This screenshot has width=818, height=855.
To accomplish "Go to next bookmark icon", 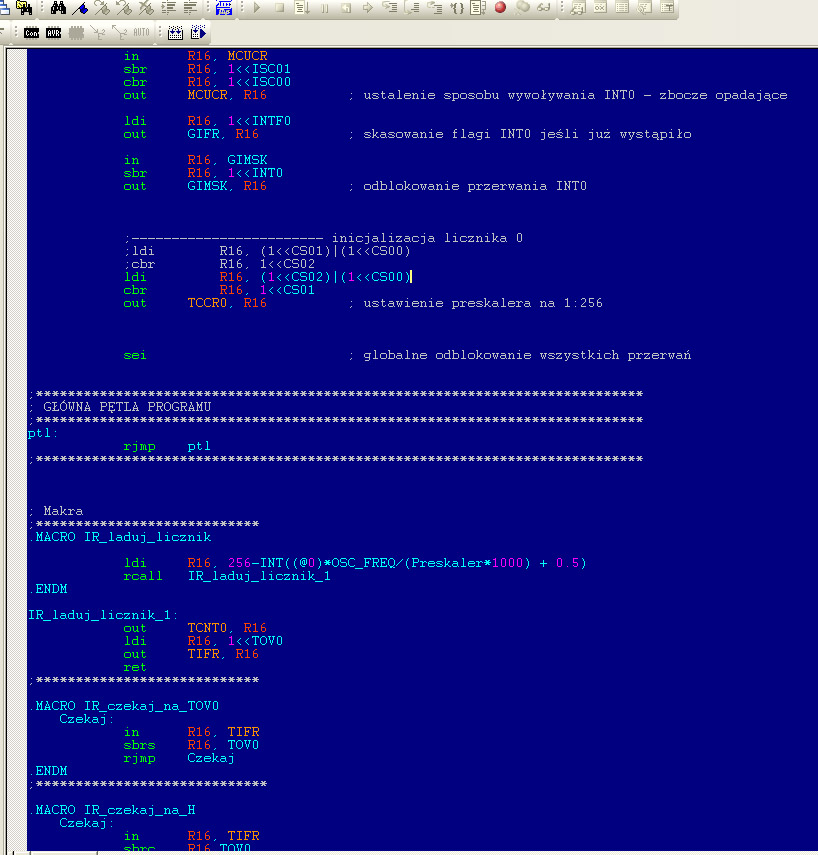I will [102, 8].
